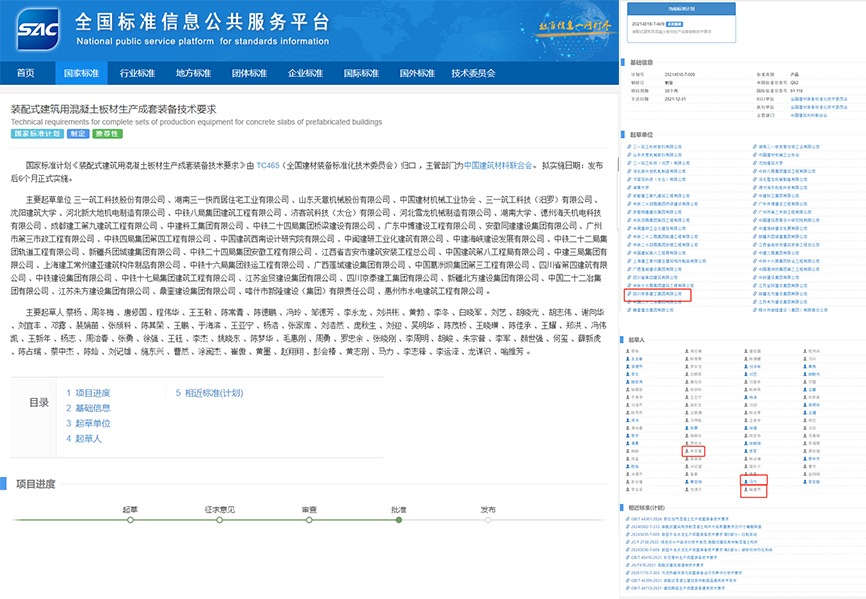Open the 技术委员会 menu item
The height and width of the screenshot is (599, 866).
point(473,73)
